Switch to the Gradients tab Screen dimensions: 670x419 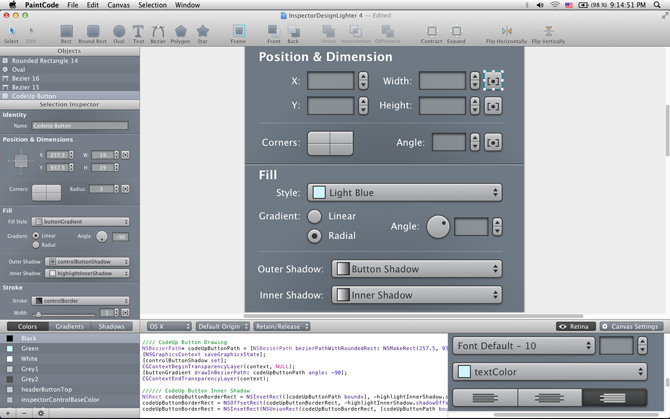tap(69, 326)
